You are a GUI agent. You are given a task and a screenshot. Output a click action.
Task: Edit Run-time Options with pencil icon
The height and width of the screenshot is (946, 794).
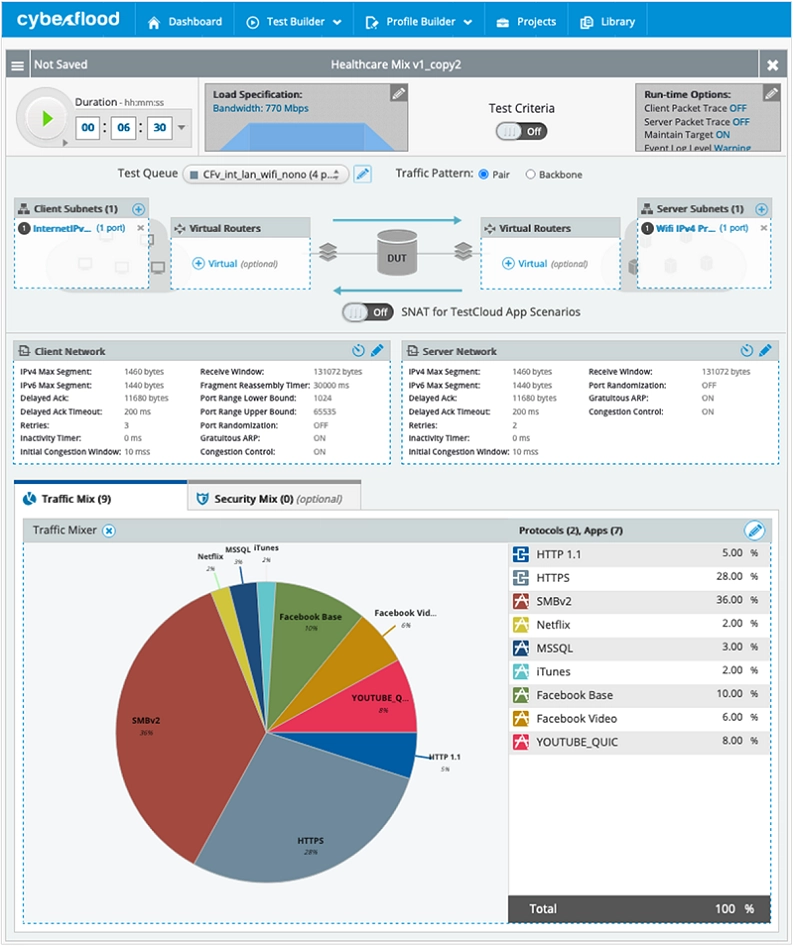[771, 93]
